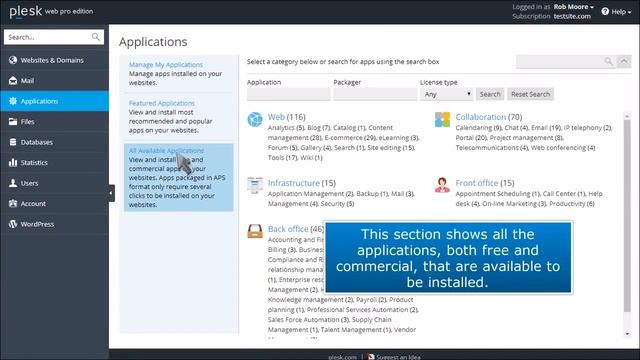
Task: Click the Users person icon
Action: coord(13,183)
